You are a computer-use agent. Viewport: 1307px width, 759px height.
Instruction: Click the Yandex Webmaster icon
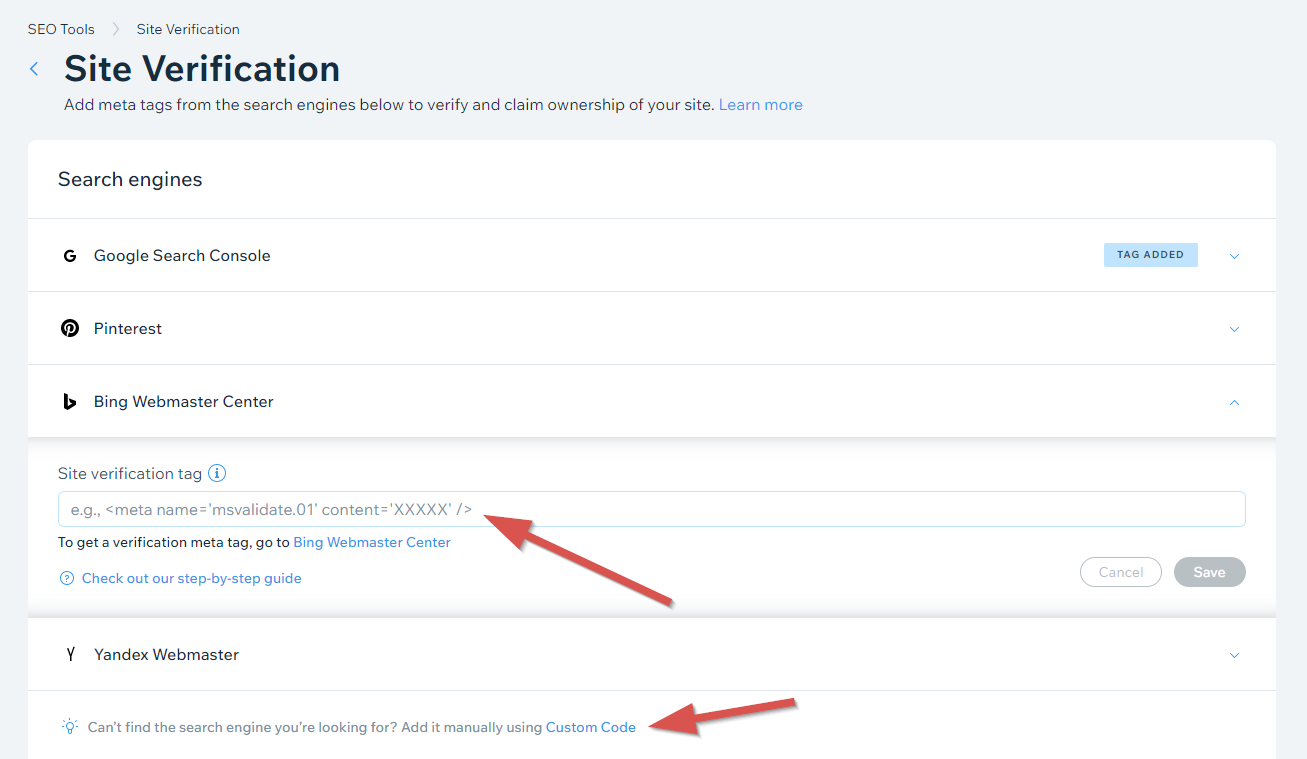[70, 654]
